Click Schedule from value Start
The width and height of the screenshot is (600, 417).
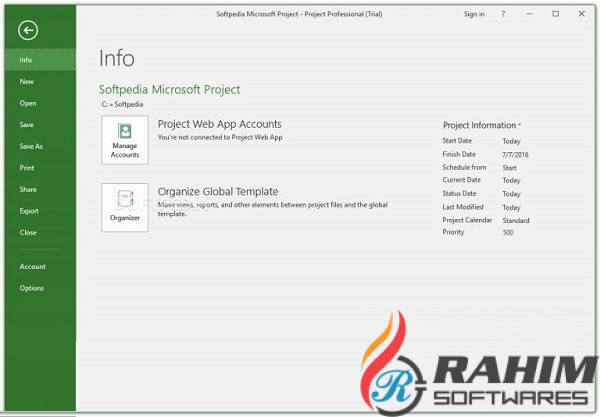click(x=509, y=168)
